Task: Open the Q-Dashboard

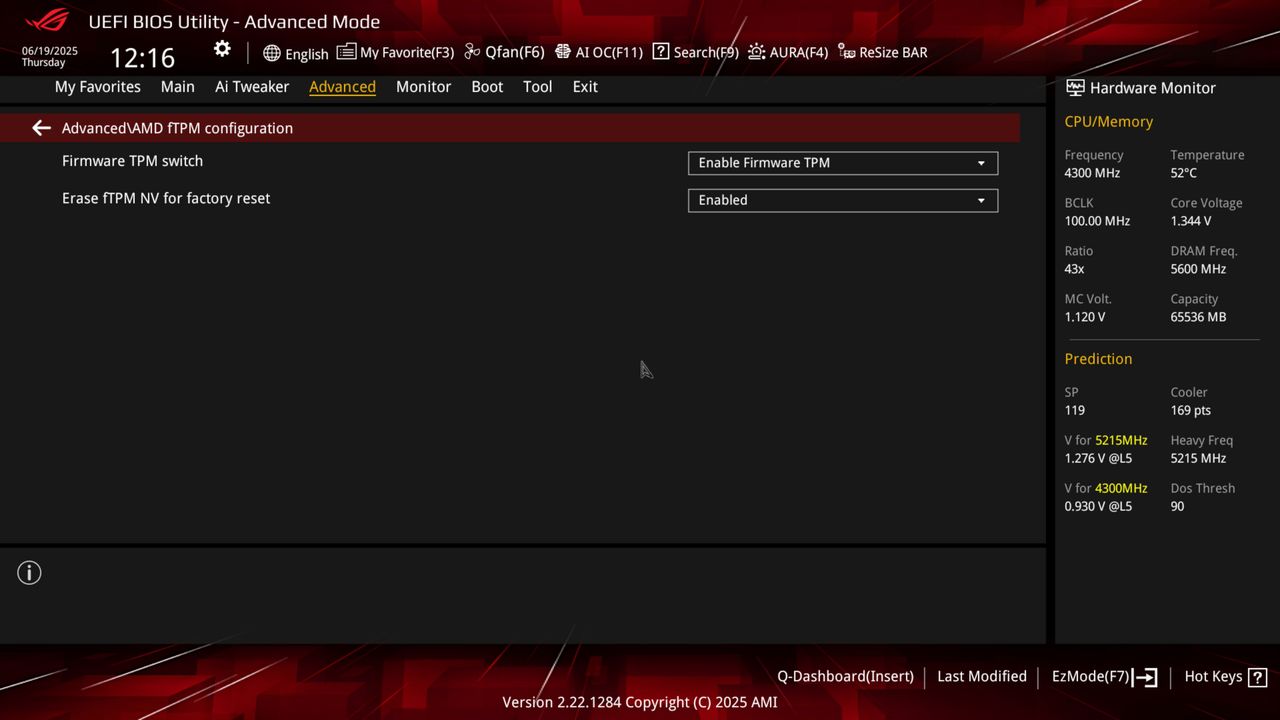Action: click(845, 676)
